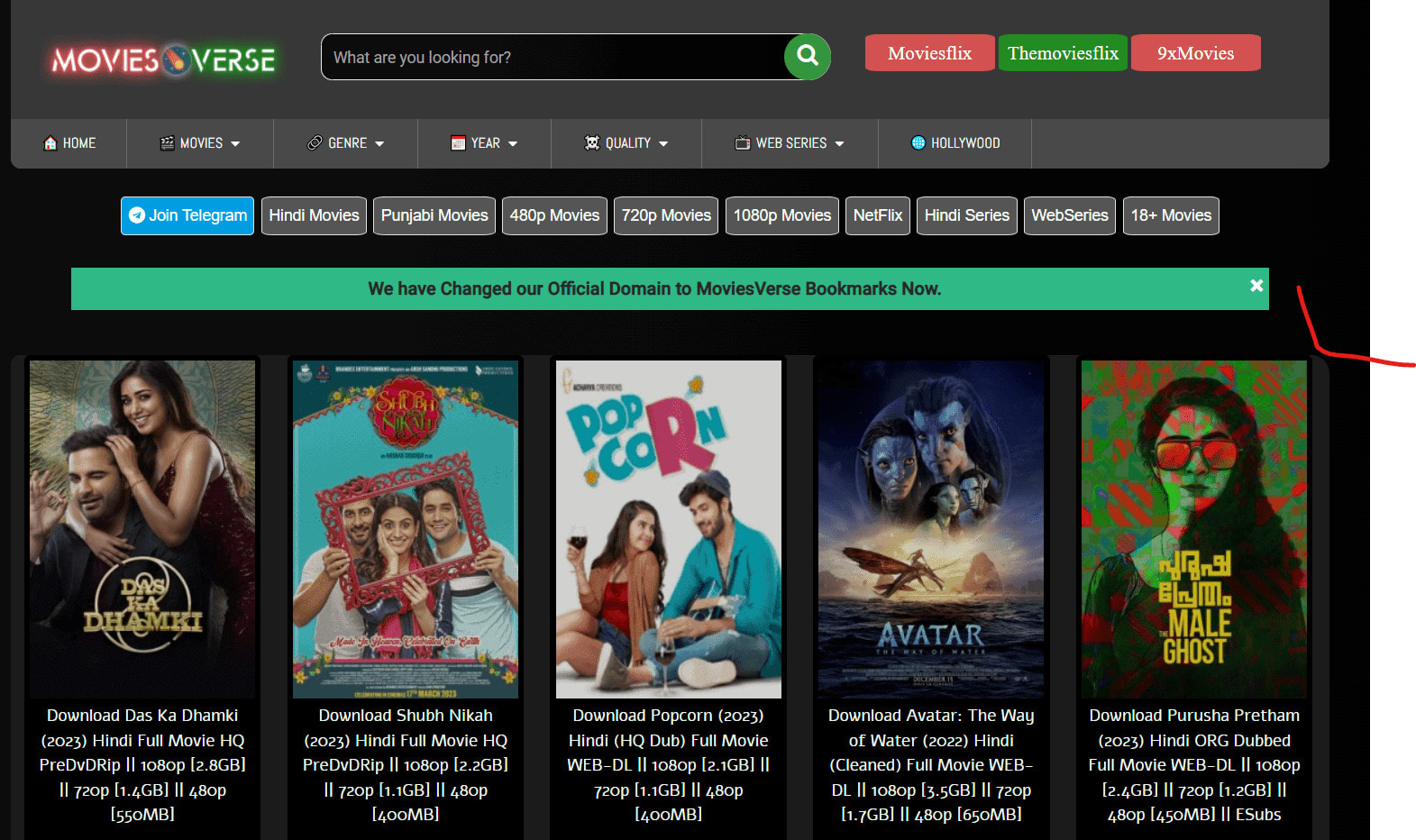The image size is (1416, 840).
Task: Click the Quality film reel icon
Action: click(592, 143)
